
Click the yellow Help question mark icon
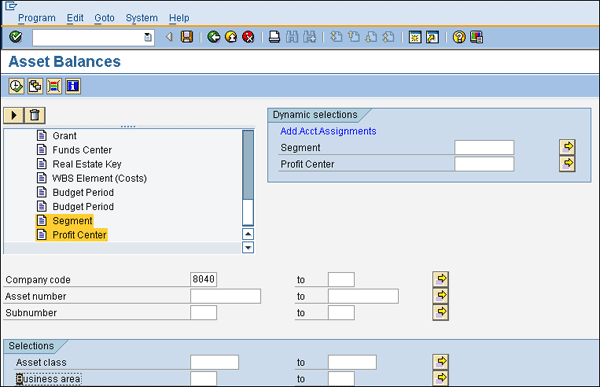[459, 37]
